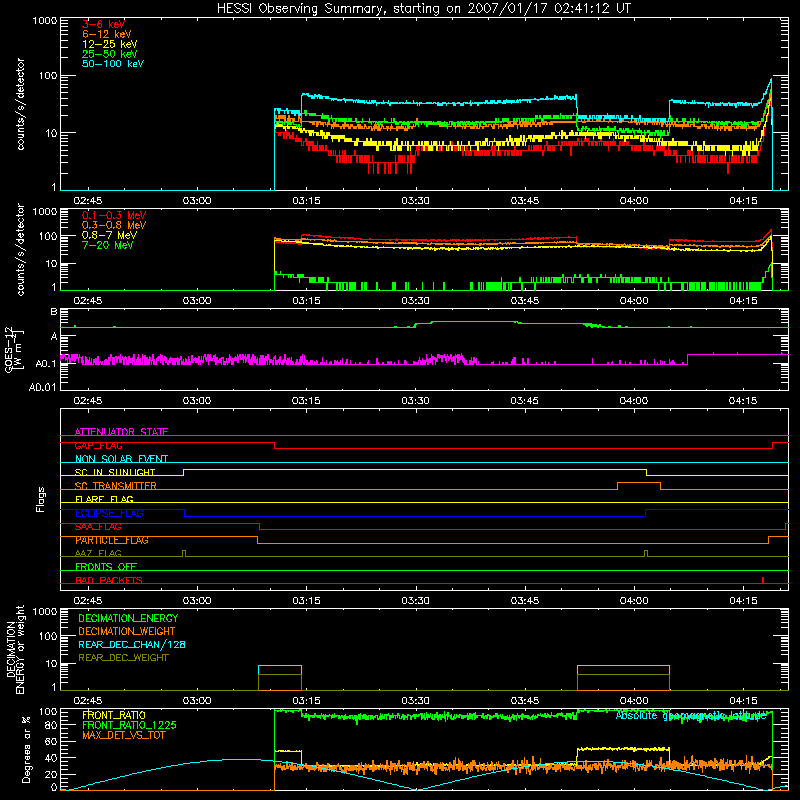Click the 03:30 tick label under the Flags panel
Image resolution: width=800 pixels, height=800 pixels.
pos(415,601)
